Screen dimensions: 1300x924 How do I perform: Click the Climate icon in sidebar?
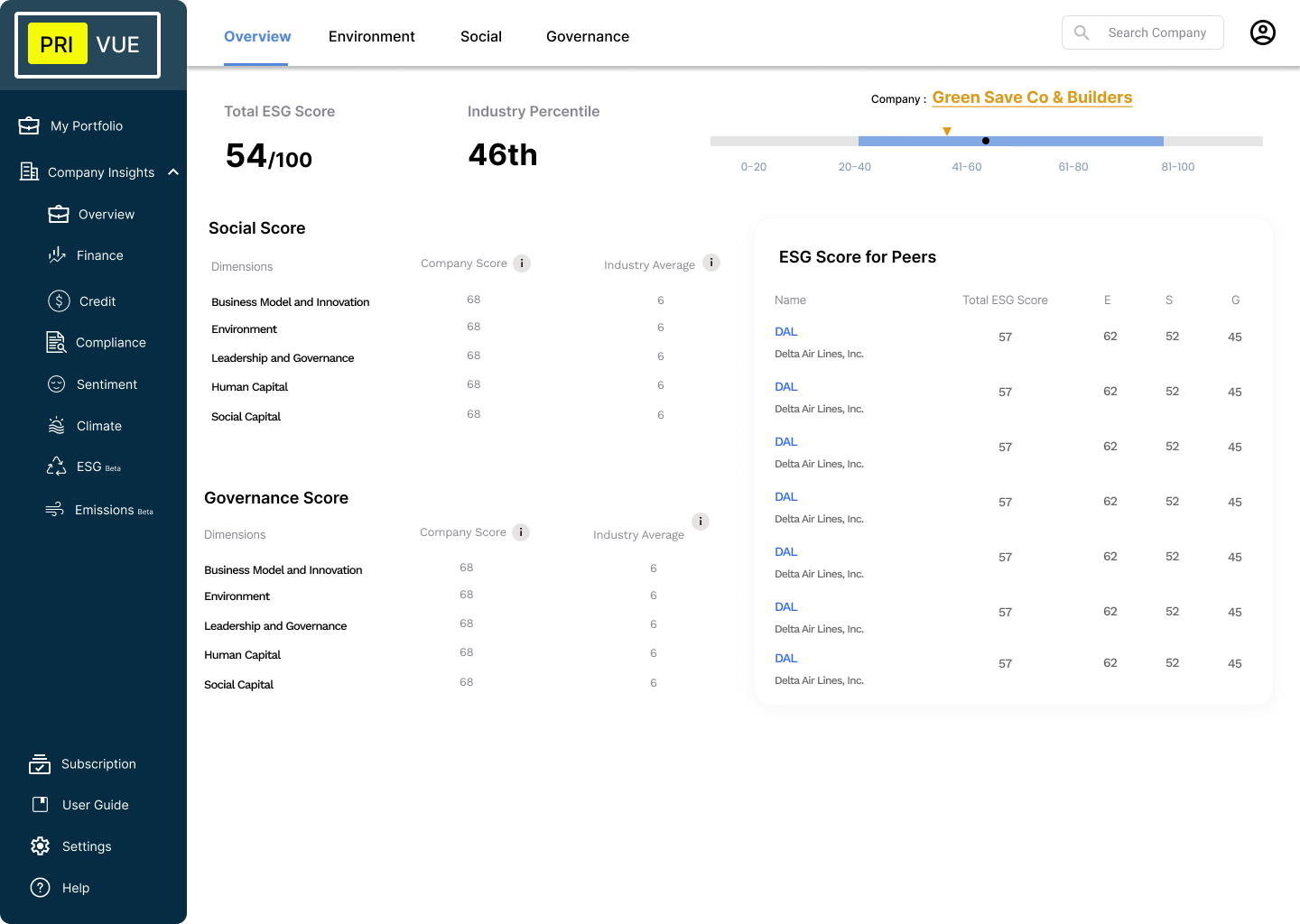tap(57, 425)
